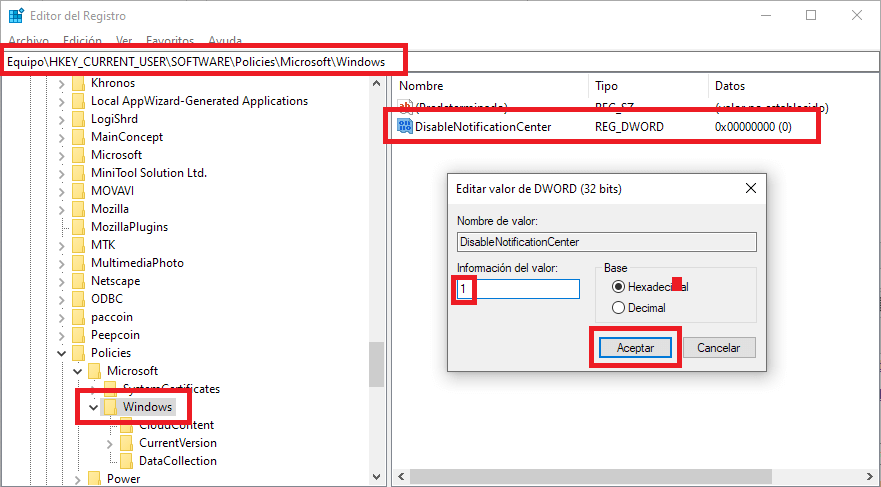Collapse the Policies tree node
Viewport: 881px width, 487px height.
coord(61,353)
